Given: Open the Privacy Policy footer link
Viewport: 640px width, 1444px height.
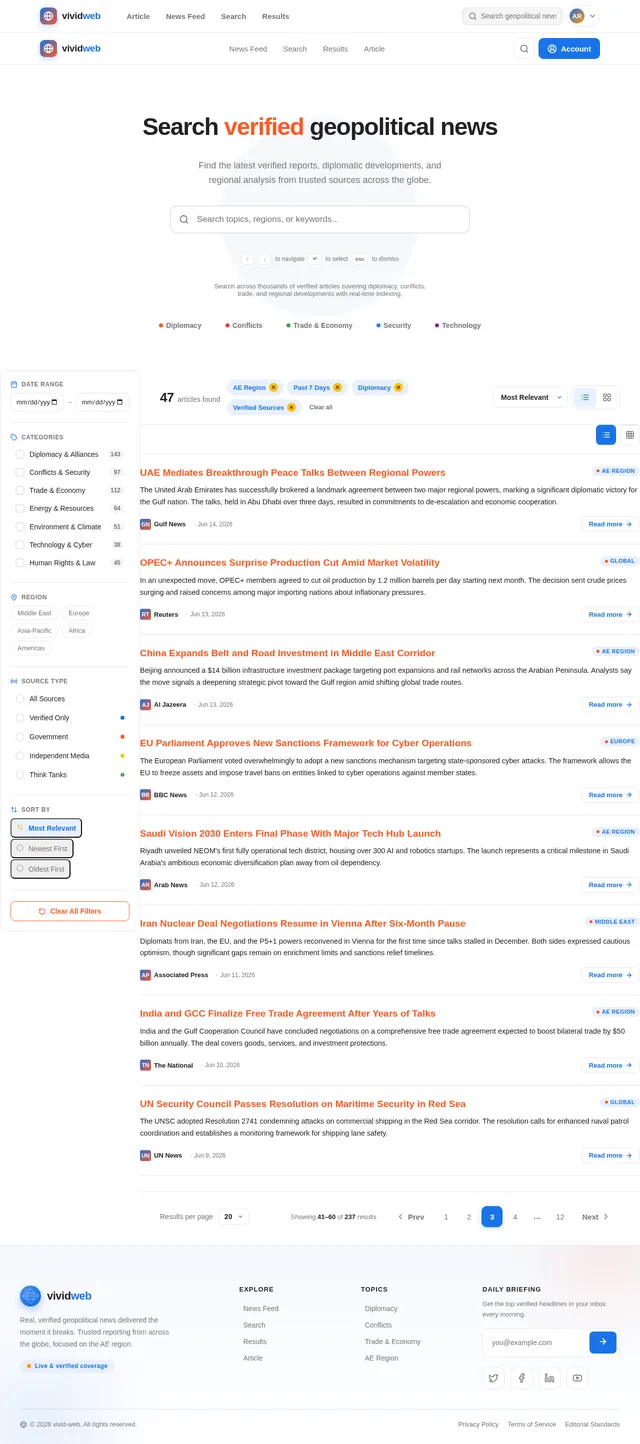Looking at the screenshot, I should 478,1424.
